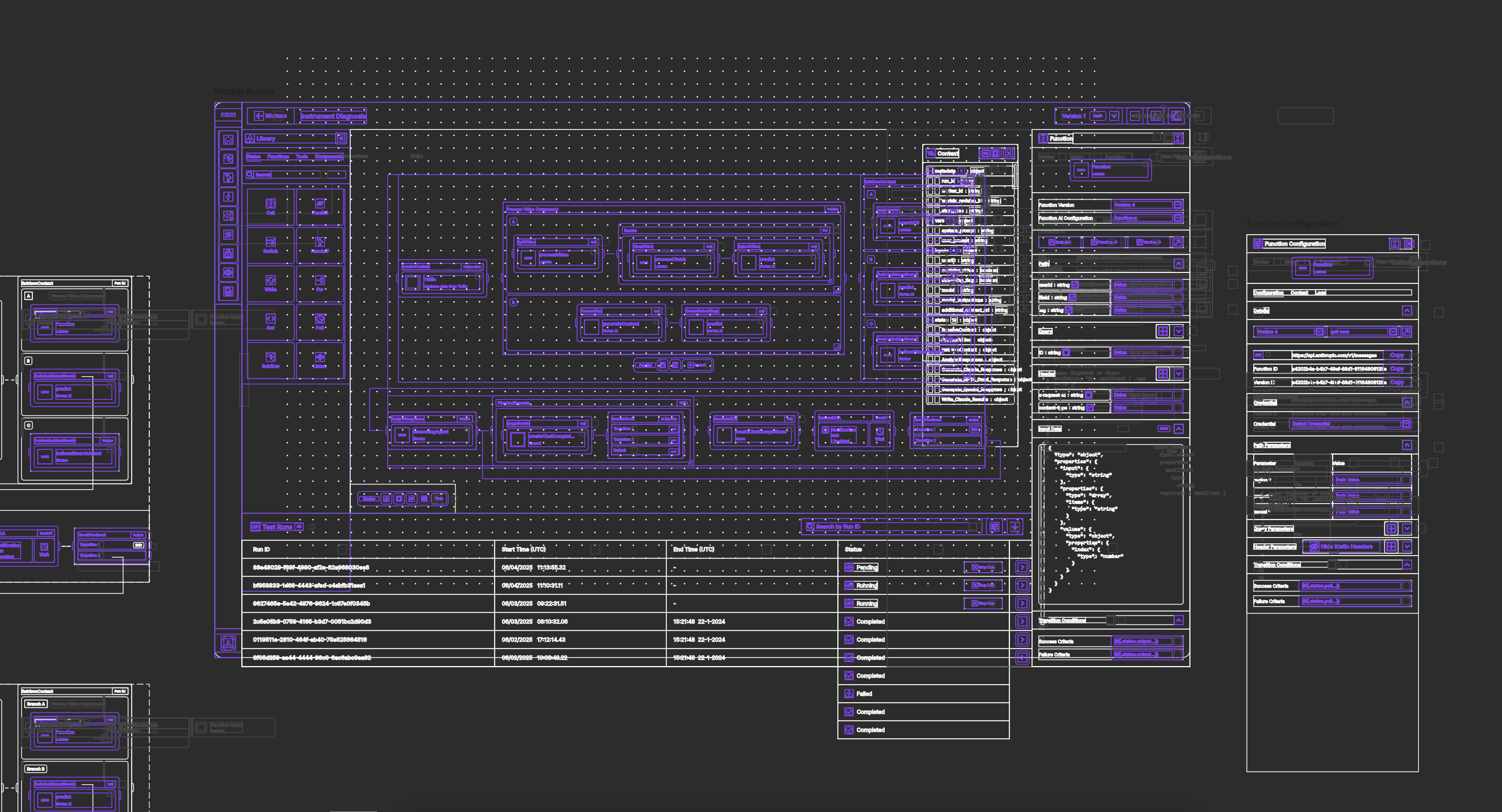Screen dimensions: 1502x812
Task: Switch to the Components tab in Library
Action: pos(329,157)
